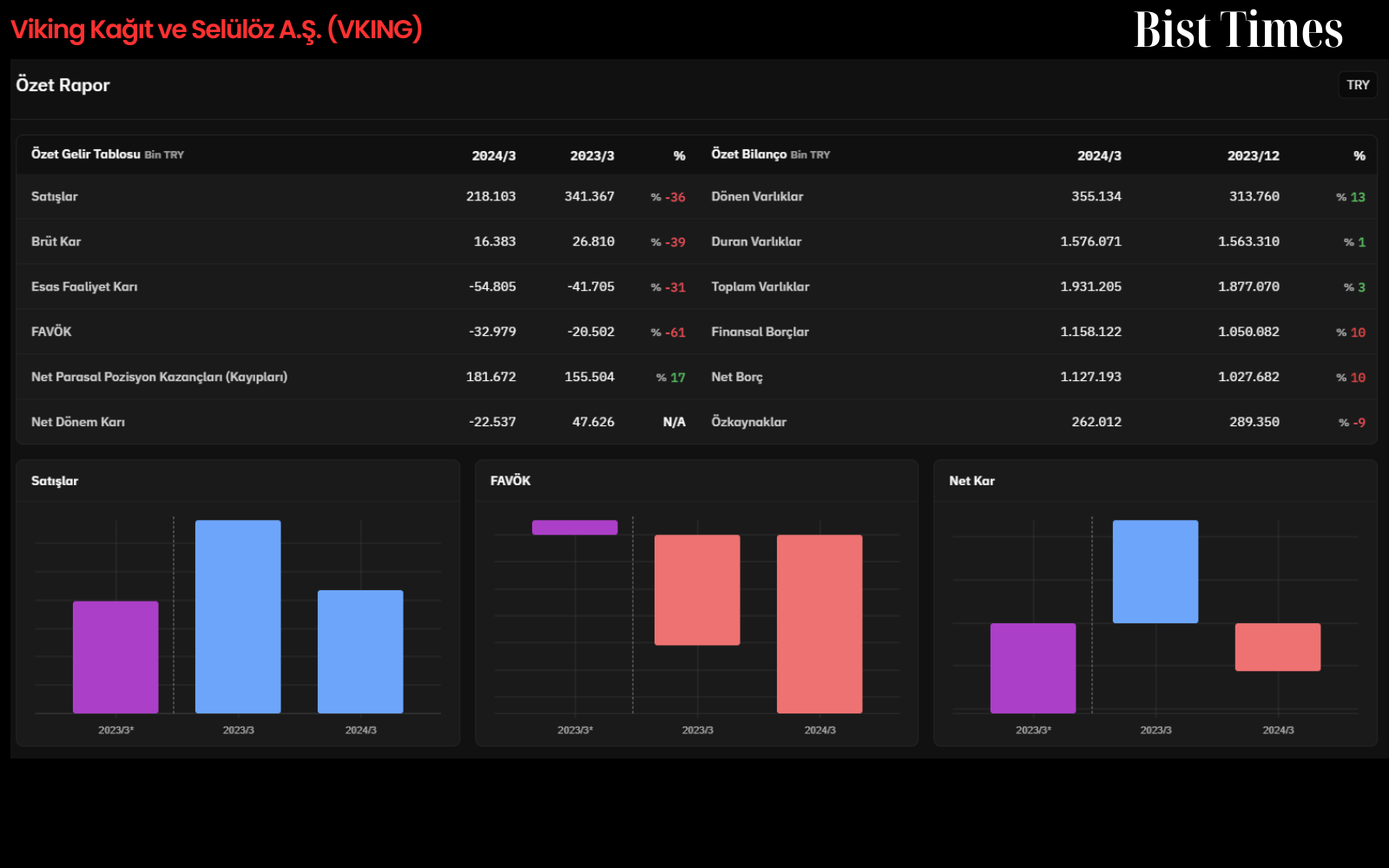Click the Esas Faaliyet Karı label
Image resolution: width=1389 pixels, height=868 pixels.
click(x=84, y=286)
